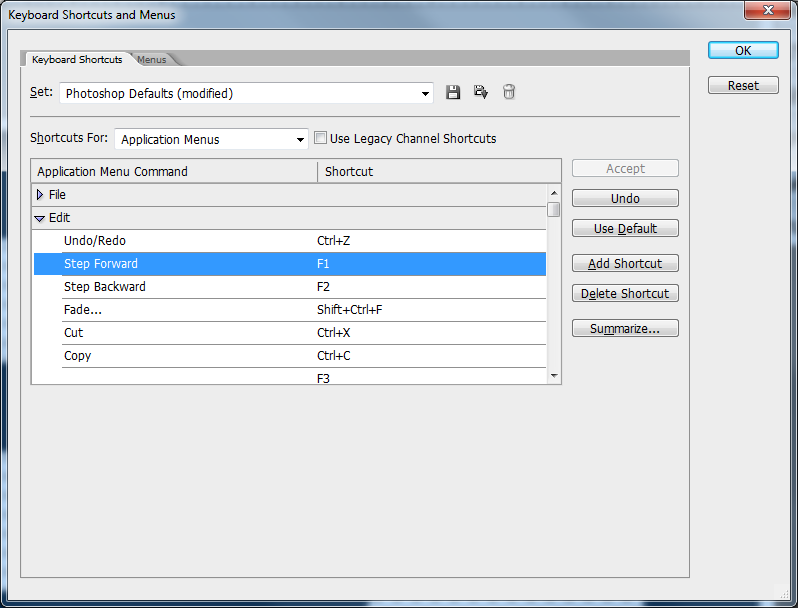This screenshot has height=608, width=802.
Task: Close the Keyboard Shortcuts and Menus dialog
Action: click(x=767, y=10)
